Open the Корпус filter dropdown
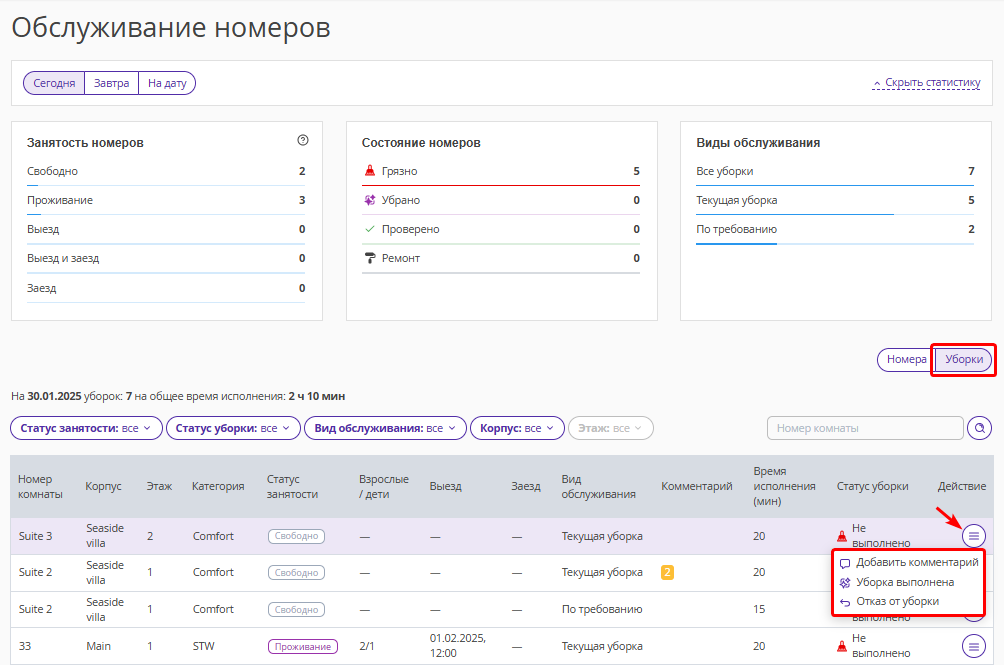Viewport: 1004px width, 665px height. pyautogui.click(x=517, y=428)
